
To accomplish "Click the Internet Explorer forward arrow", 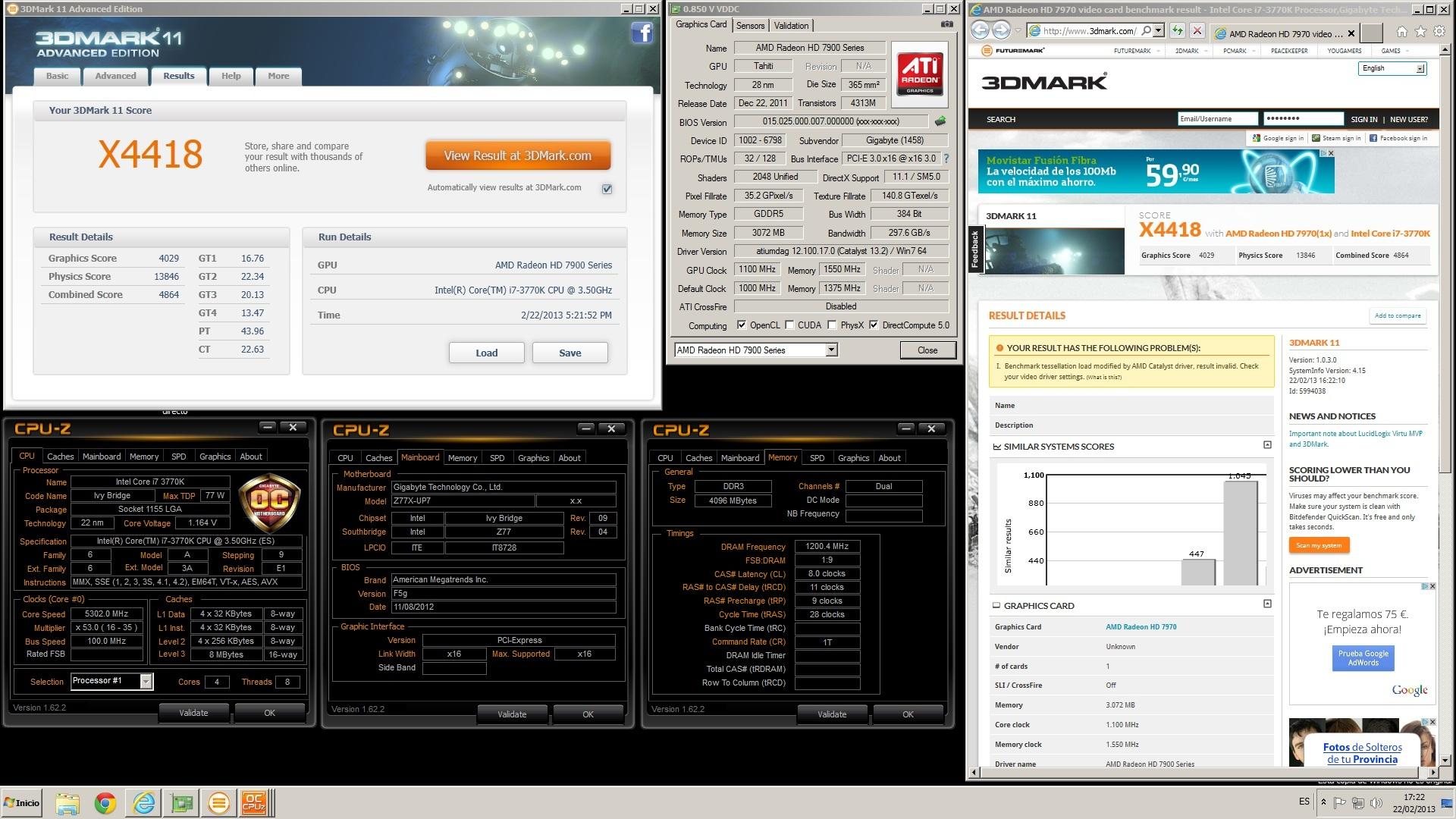I will (x=1001, y=30).
